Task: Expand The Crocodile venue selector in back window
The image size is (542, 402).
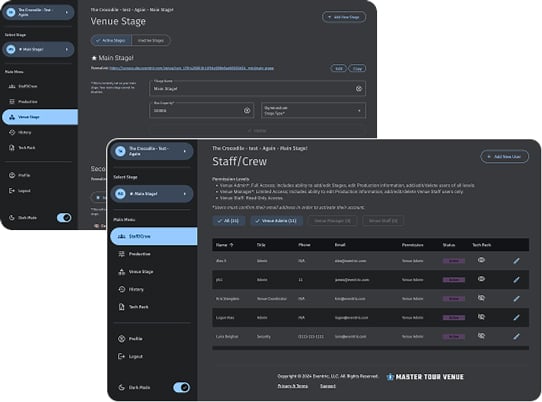Action: [39, 12]
